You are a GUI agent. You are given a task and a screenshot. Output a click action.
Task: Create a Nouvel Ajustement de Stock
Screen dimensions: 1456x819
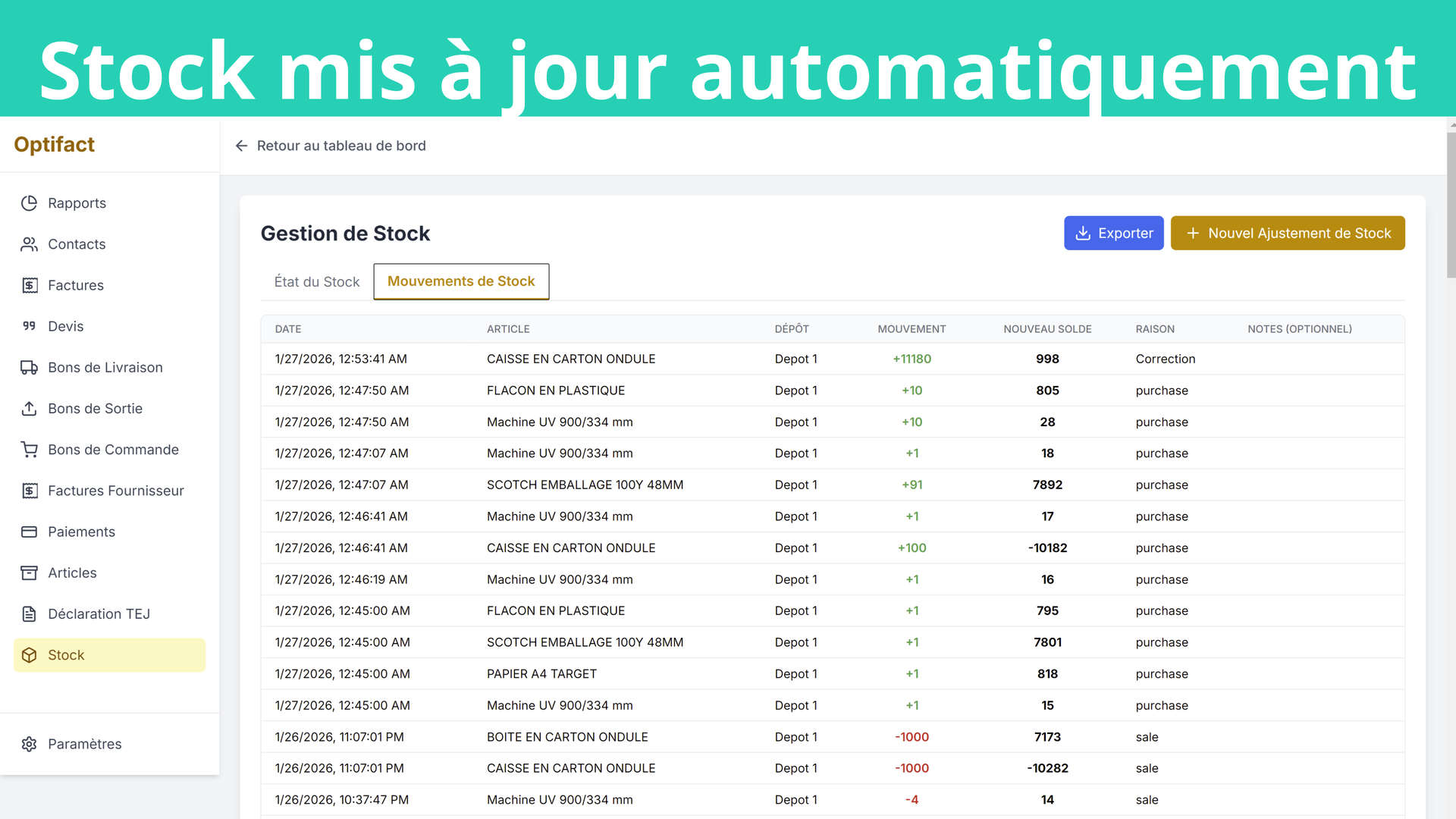[1287, 234]
